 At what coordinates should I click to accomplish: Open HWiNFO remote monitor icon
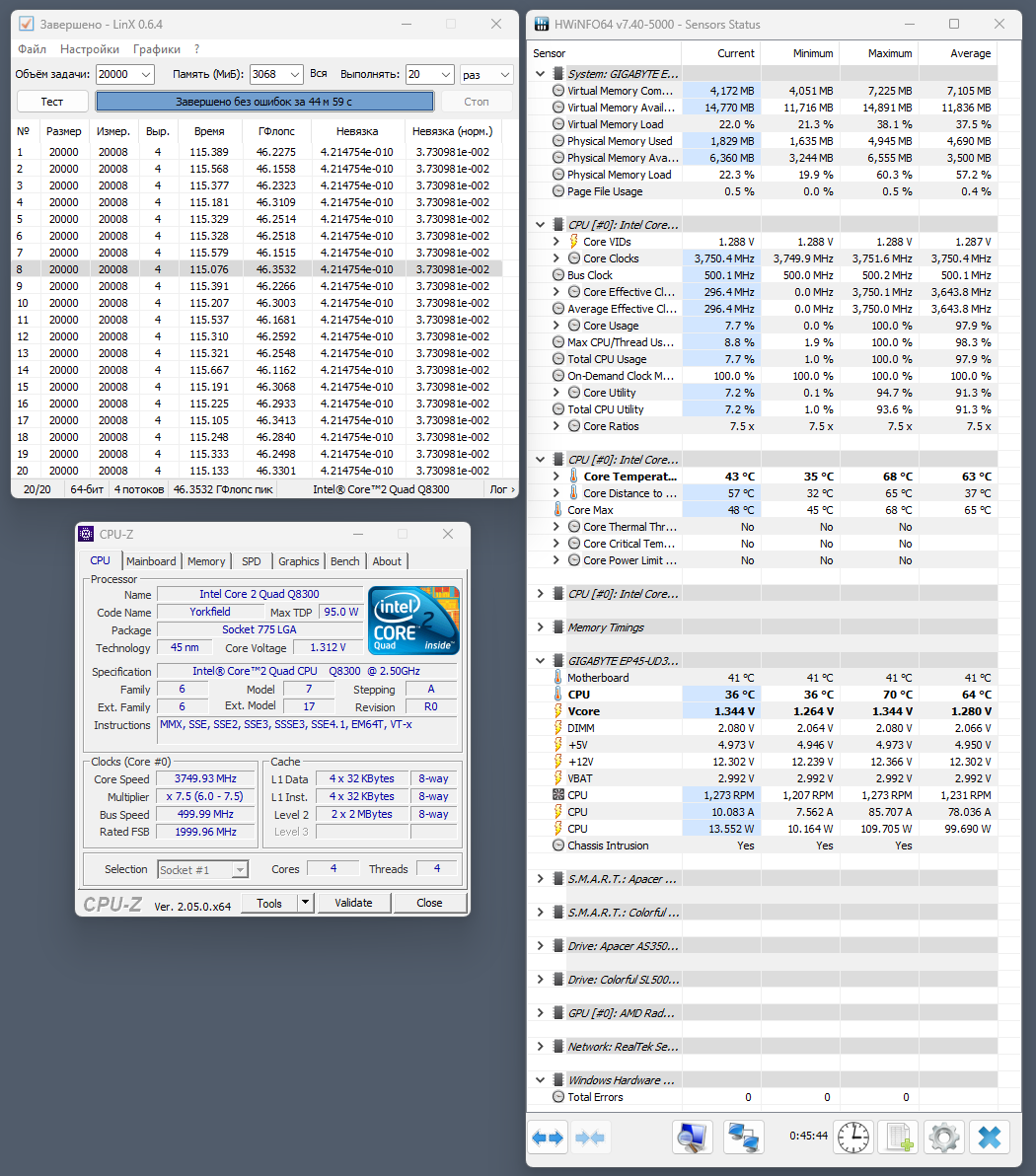pos(692,1137)
